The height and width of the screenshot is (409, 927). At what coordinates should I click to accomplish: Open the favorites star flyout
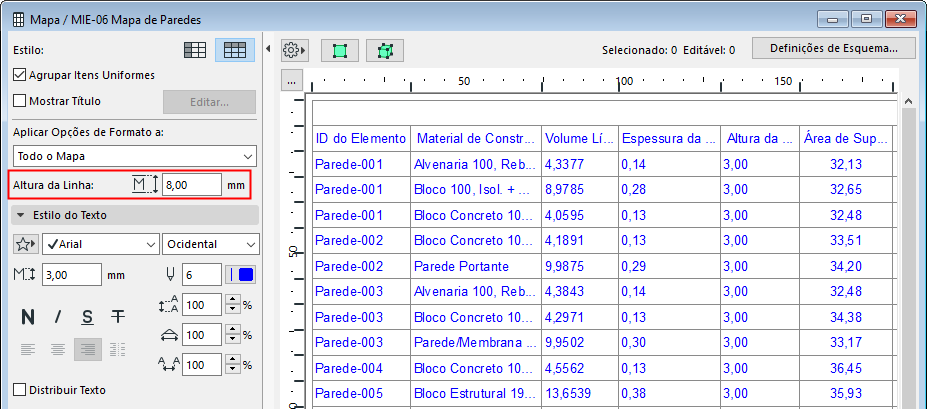(25, 244)
